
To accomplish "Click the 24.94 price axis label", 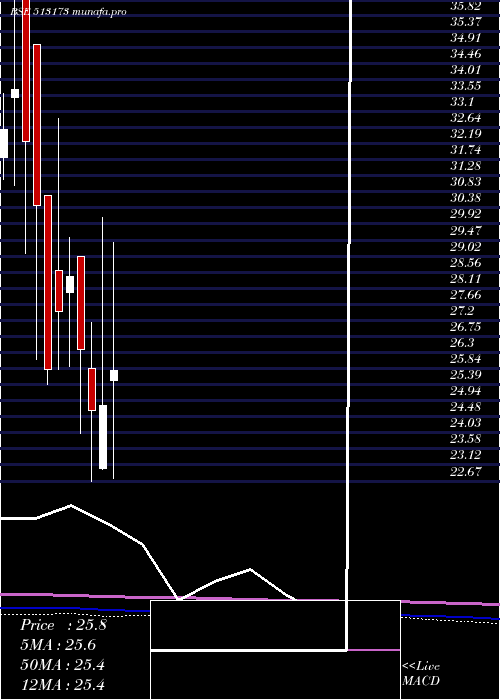I will click(x=466, y=391).
